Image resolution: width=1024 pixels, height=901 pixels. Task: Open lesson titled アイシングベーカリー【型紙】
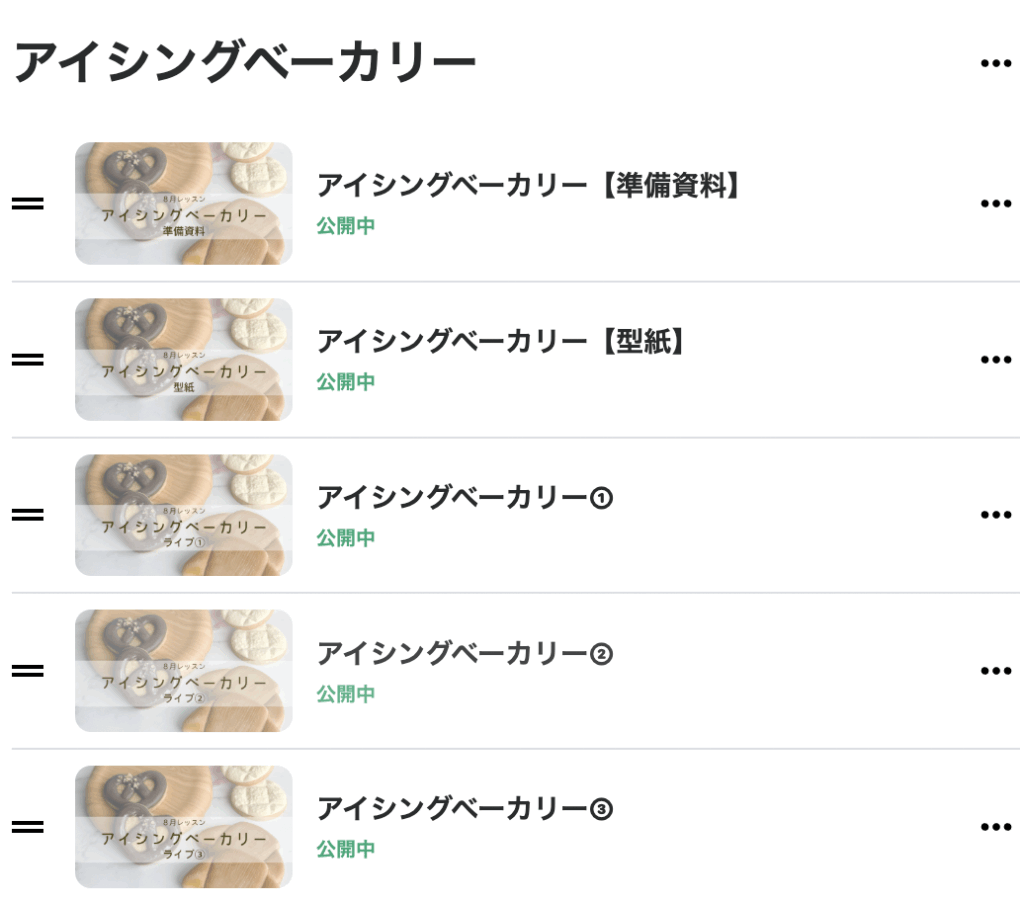tap(504, 342)
